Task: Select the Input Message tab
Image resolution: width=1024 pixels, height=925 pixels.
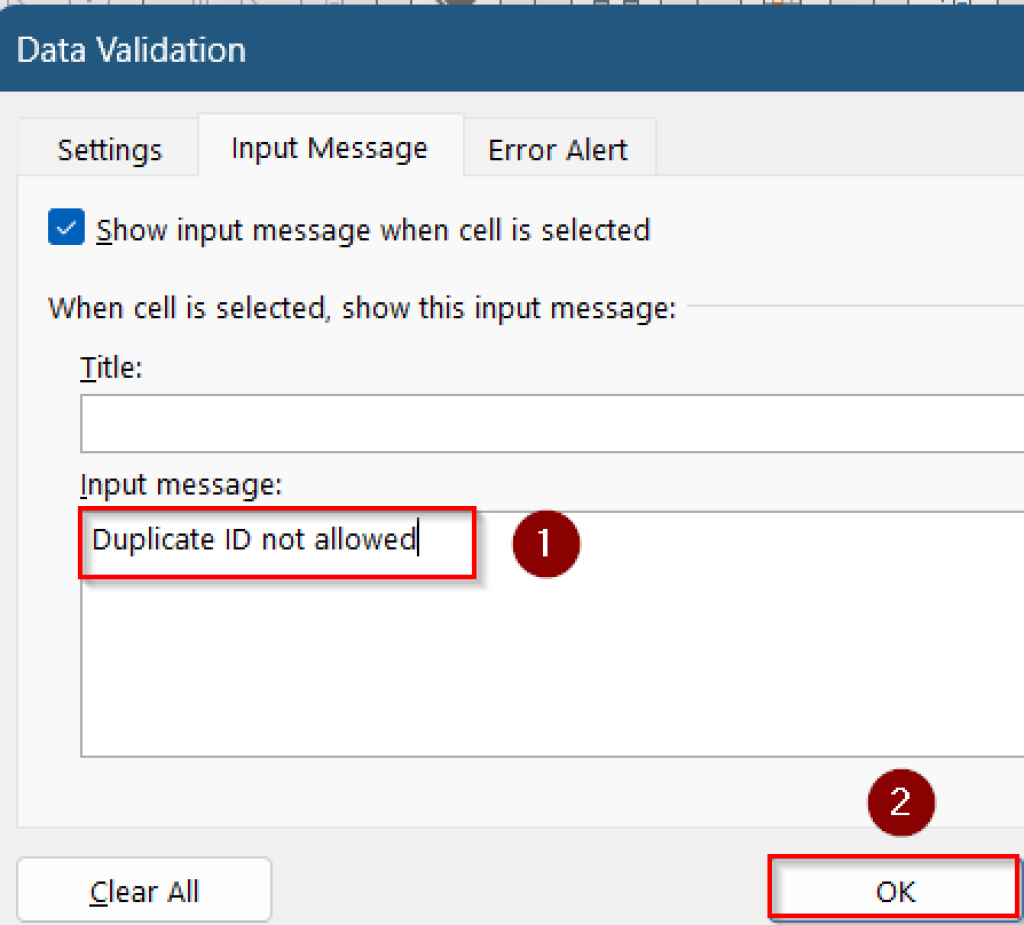Action: 328,147
